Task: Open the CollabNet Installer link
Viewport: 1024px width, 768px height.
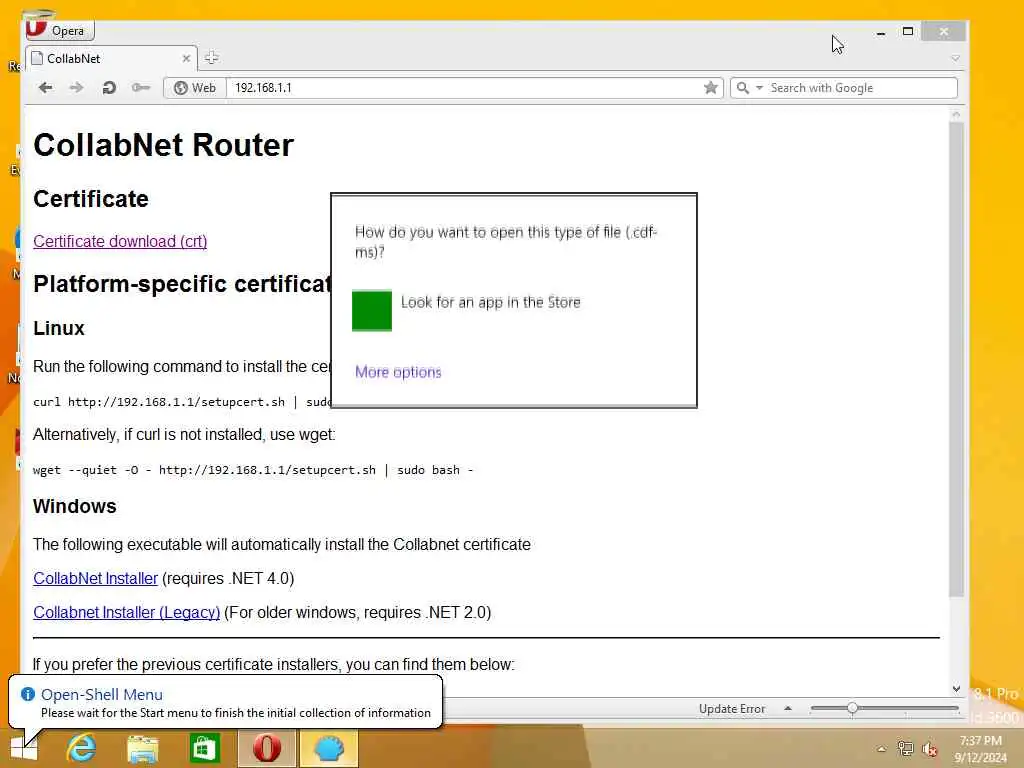Action: [95, 579]
